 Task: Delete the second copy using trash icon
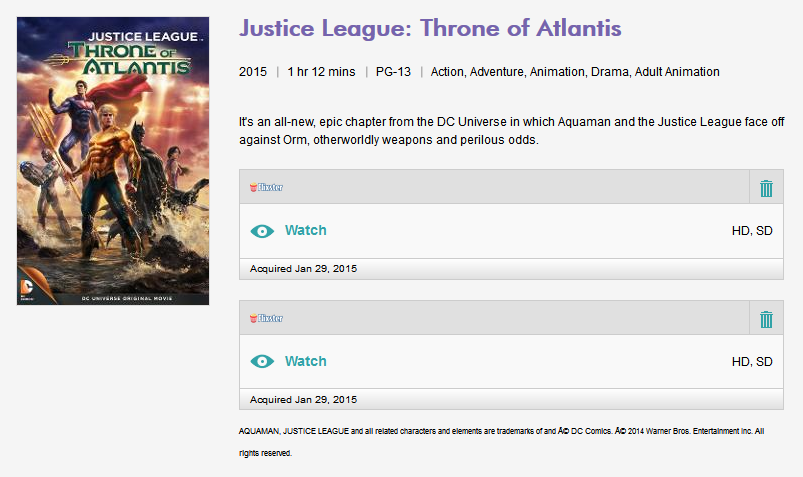click(x=766, y=319)
